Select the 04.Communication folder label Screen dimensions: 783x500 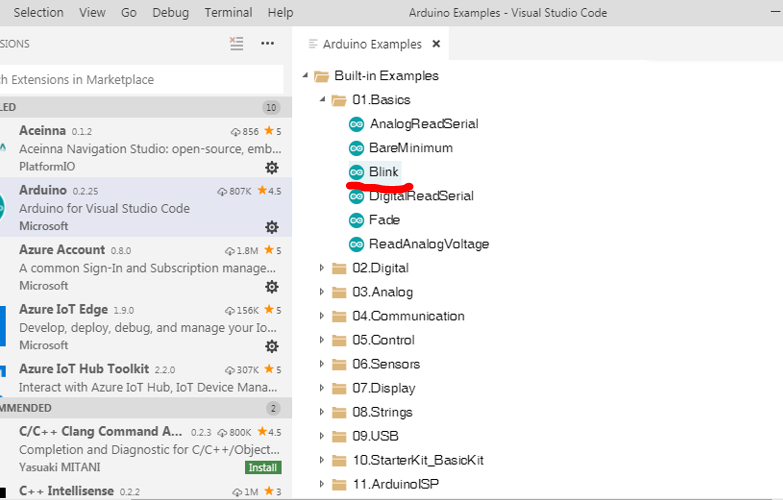[x=408, y=316]
